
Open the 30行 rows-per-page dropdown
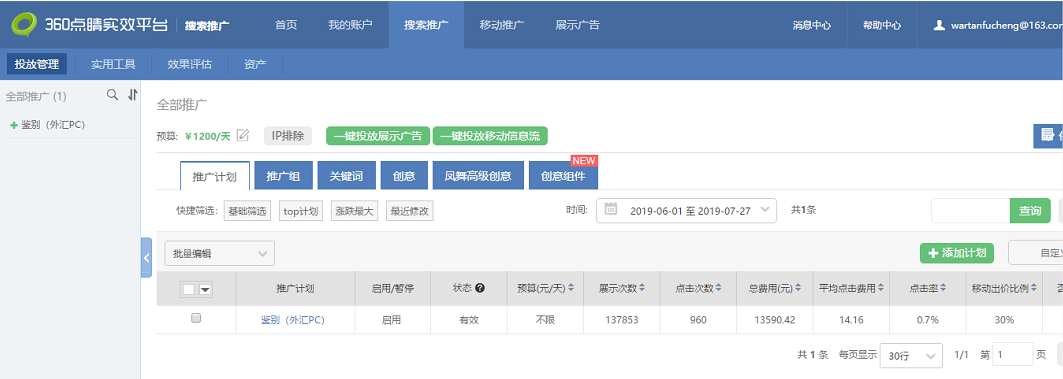(911, 355)
